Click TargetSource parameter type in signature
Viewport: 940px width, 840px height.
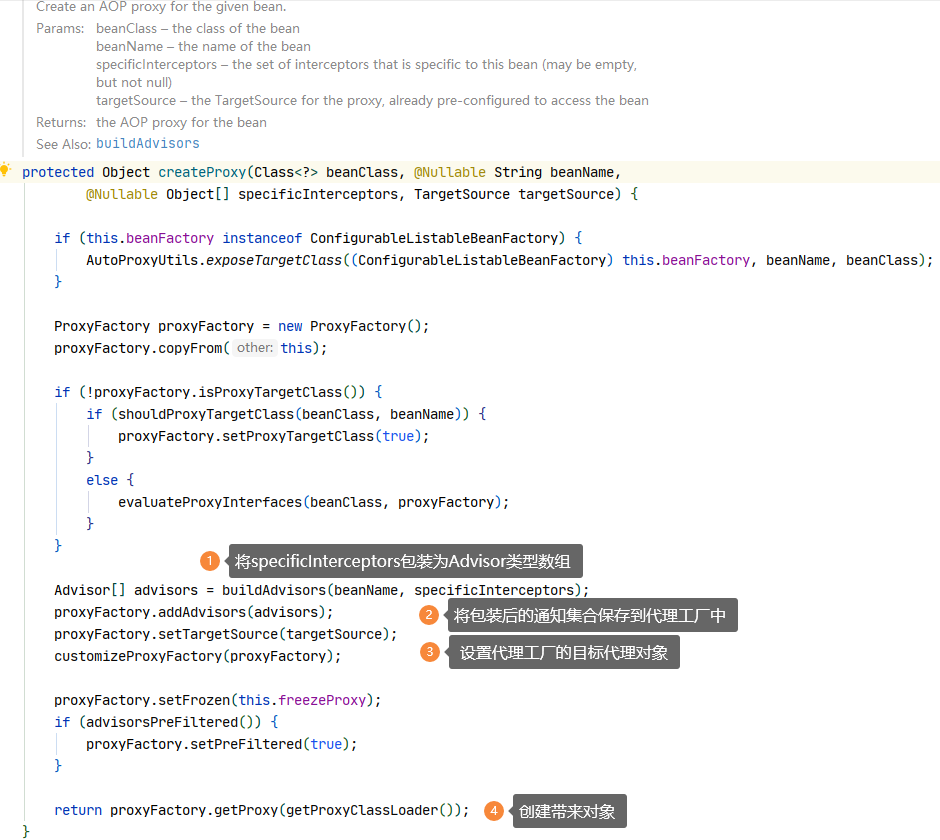click(x=462, y=195)
